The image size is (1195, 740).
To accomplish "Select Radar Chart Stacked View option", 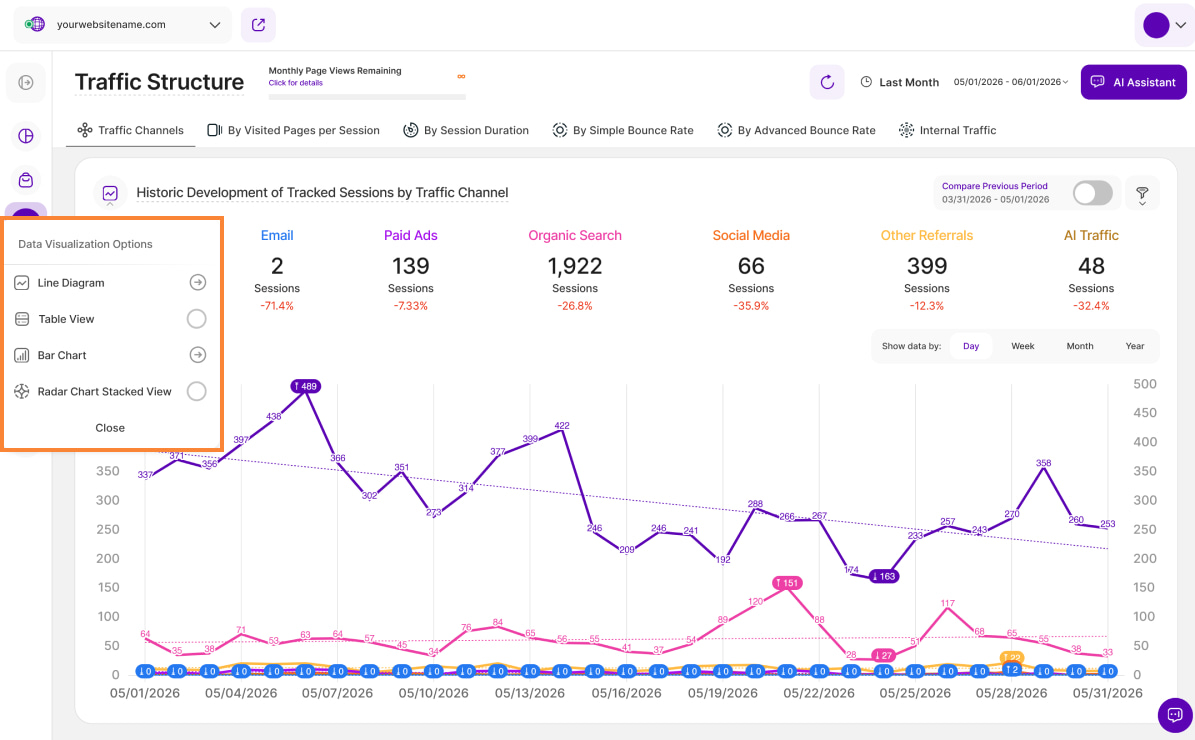I will tap(197, 391).
